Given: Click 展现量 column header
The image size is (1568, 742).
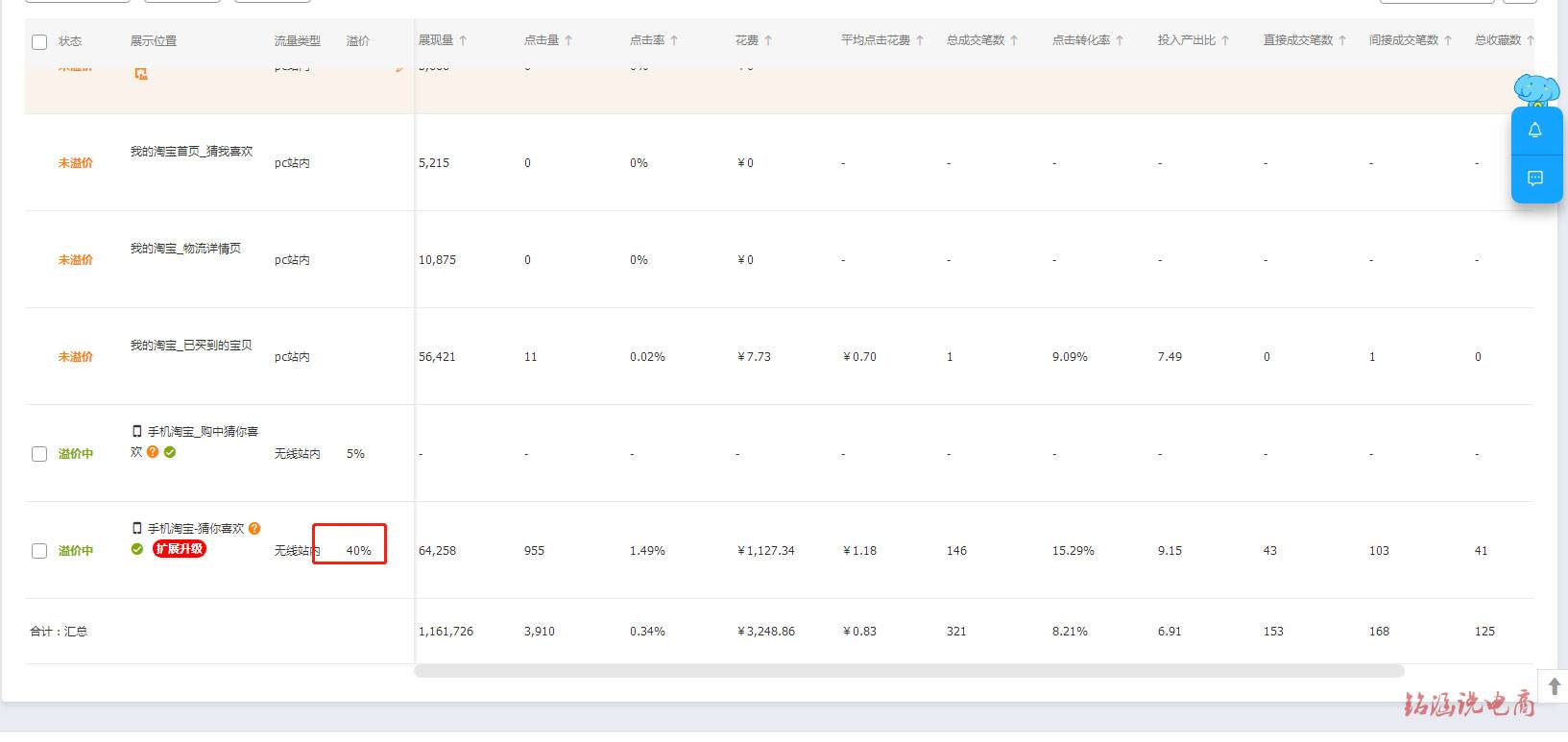Looking at the screenshot, I should (436, 40).
